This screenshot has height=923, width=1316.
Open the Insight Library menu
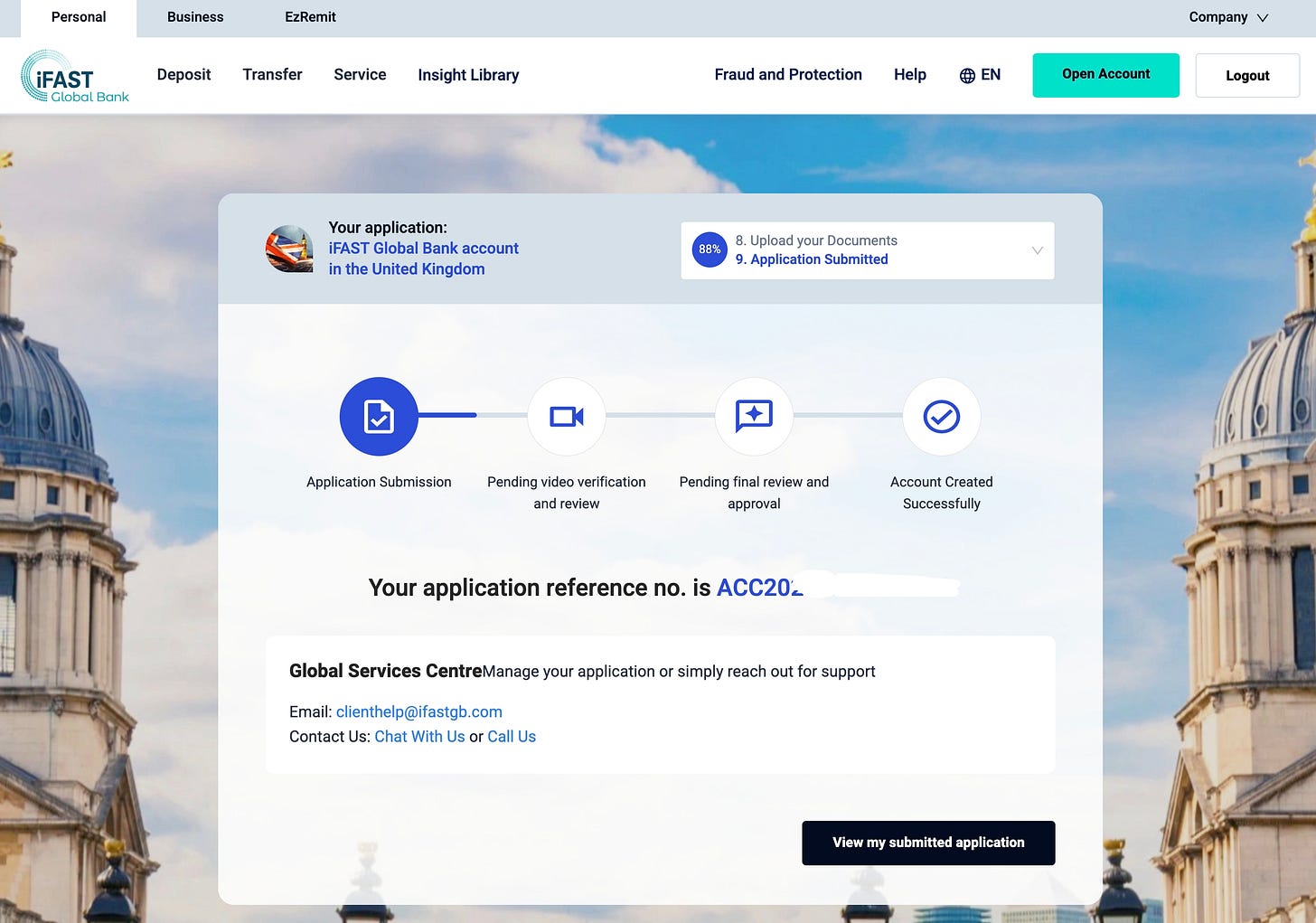pyautogui.click(x=468, y=75)
